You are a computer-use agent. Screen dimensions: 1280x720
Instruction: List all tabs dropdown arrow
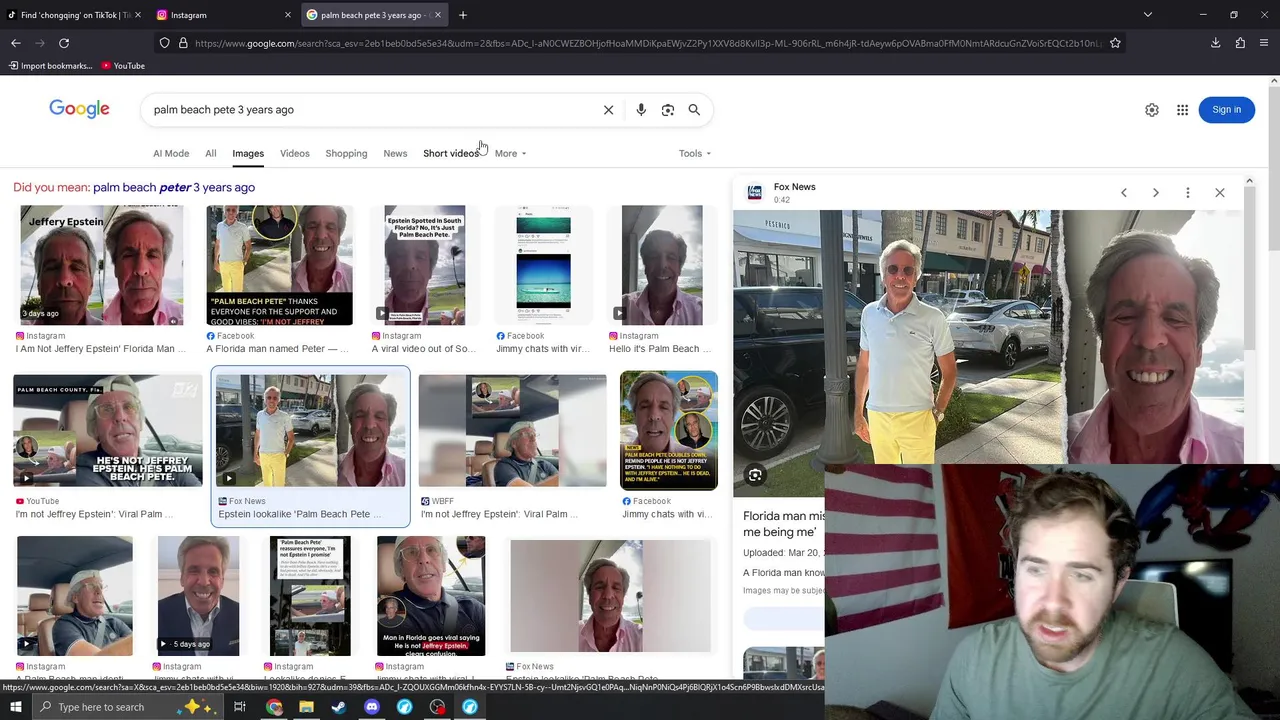(x=1148, y=15)
